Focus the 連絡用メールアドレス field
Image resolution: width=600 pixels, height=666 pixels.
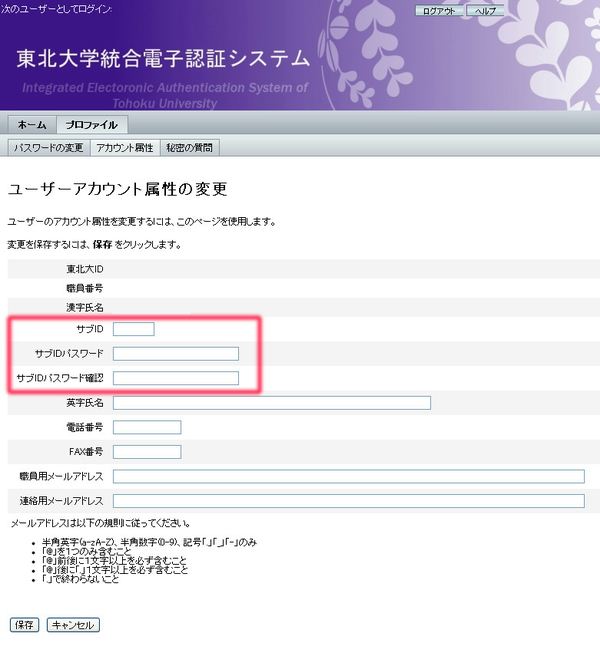point(349,501)
